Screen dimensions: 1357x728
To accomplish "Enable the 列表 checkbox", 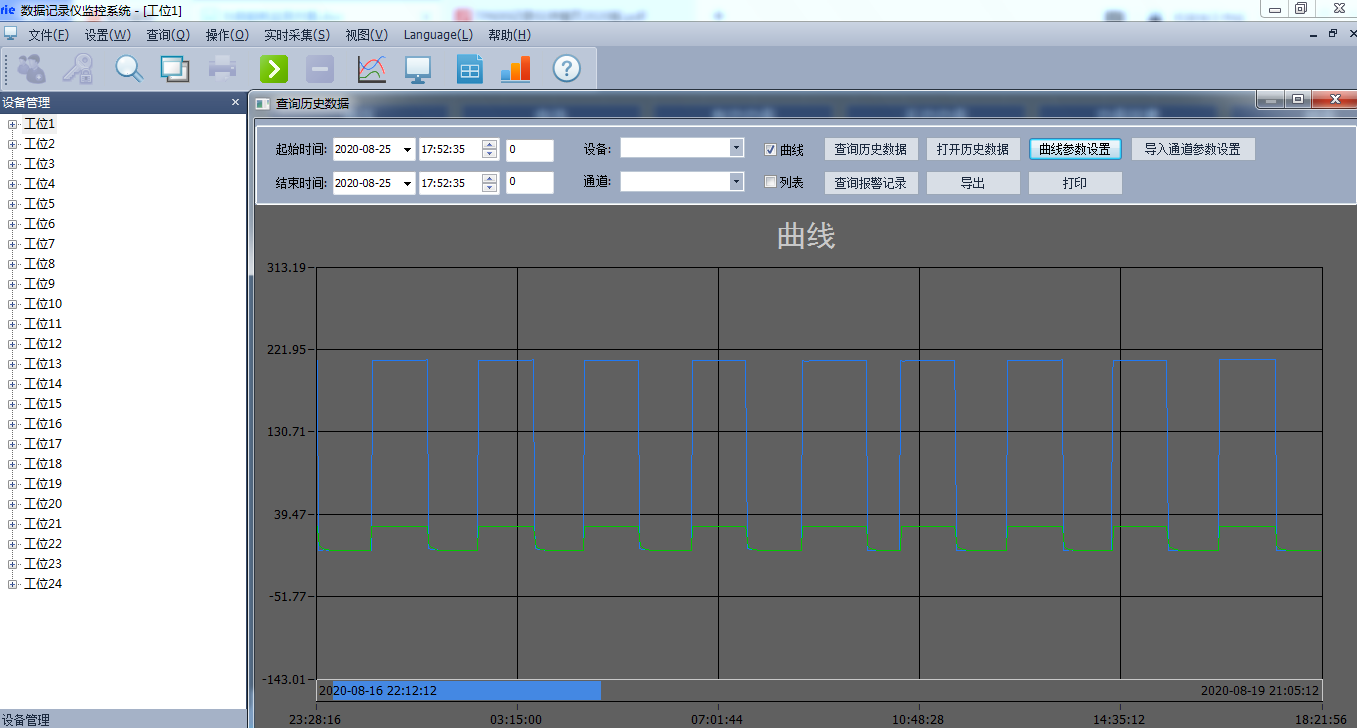I will [770, 182].
